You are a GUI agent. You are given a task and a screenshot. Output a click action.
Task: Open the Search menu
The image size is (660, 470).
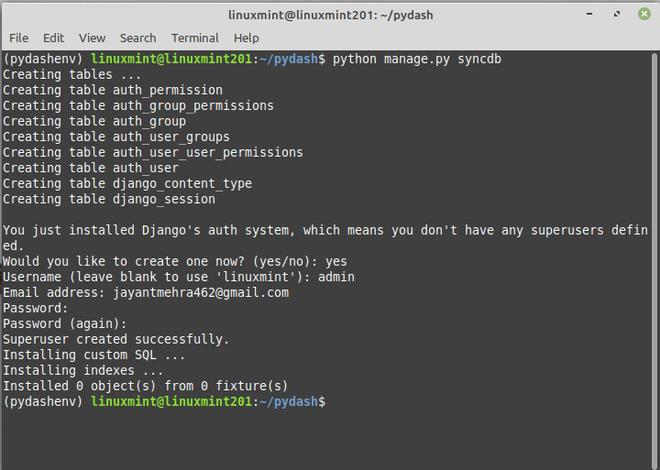click(x=138, y=38)
